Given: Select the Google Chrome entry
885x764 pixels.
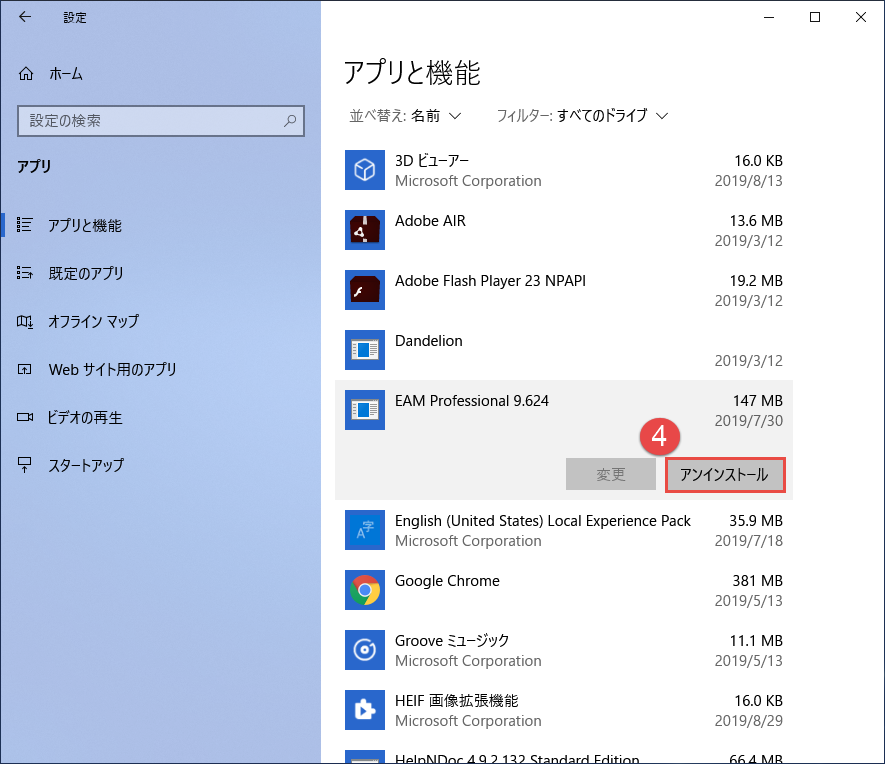Looking at the screenshot, I should [564, 590].
